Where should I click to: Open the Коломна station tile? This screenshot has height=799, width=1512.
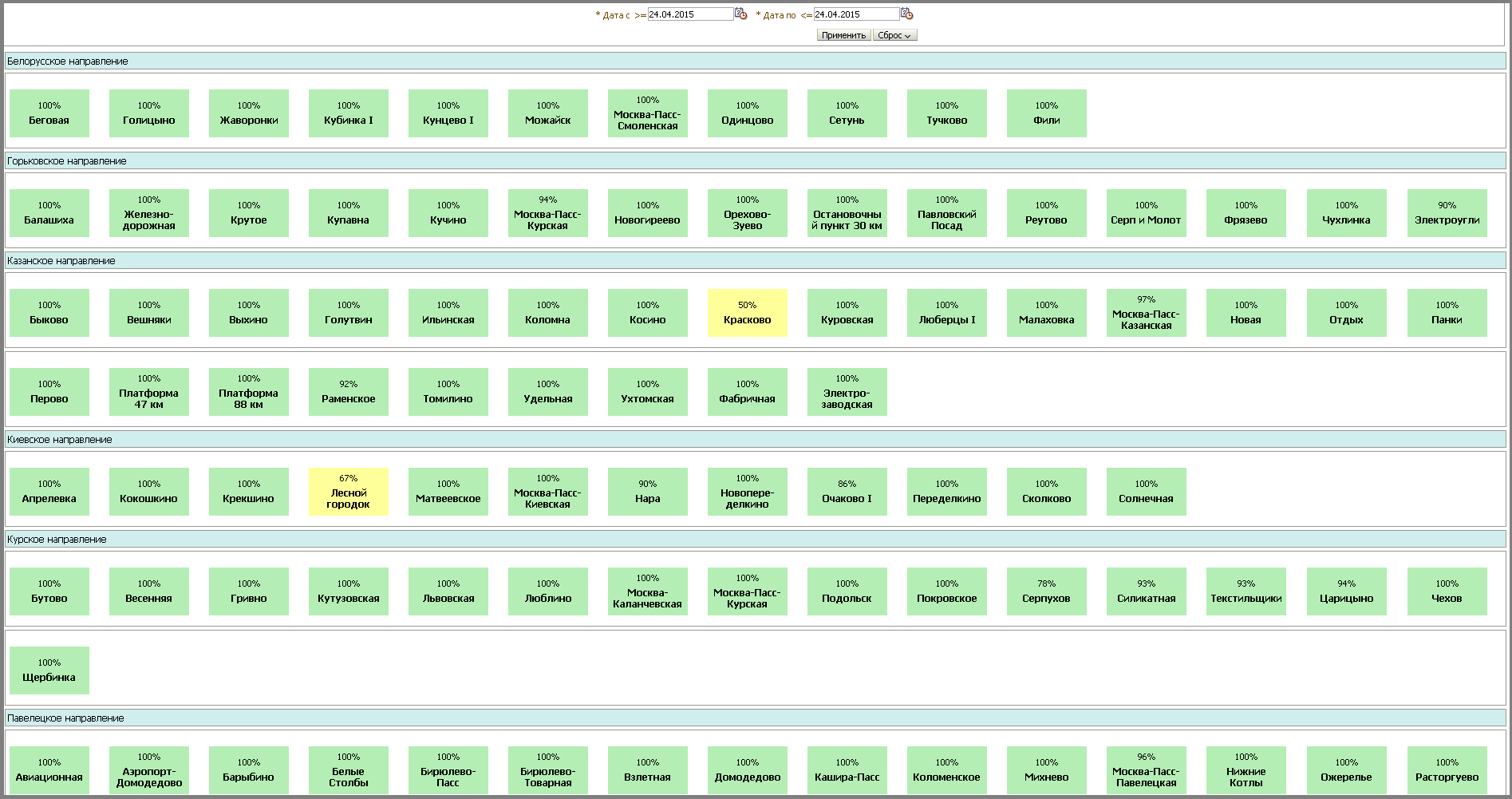click(x=548, y=313)
